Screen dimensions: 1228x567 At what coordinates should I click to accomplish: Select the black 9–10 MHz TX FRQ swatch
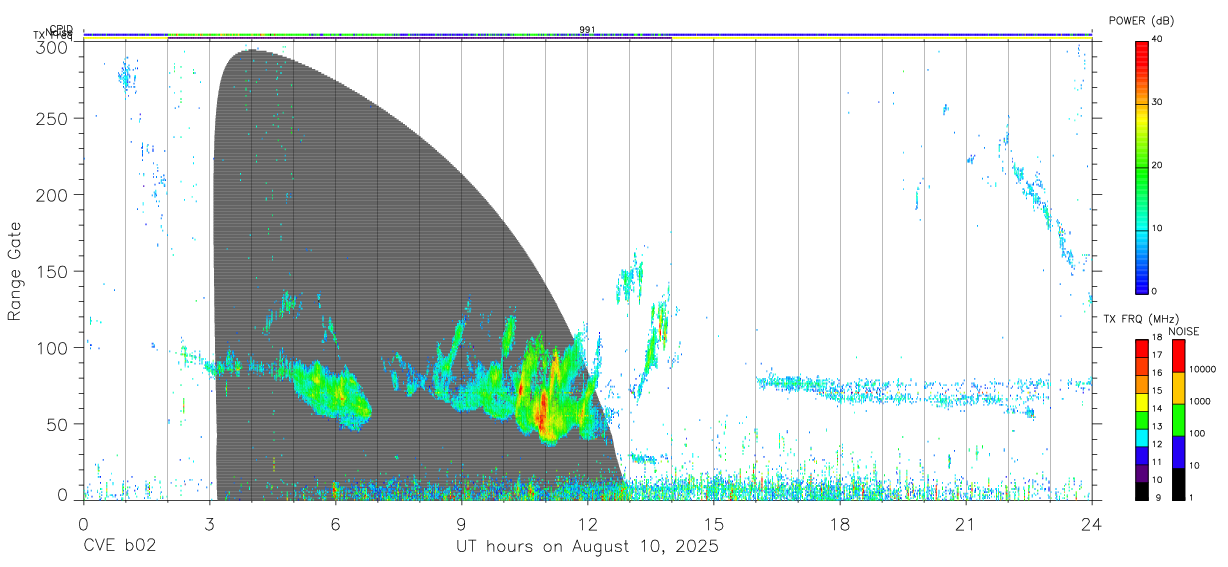1141,490
